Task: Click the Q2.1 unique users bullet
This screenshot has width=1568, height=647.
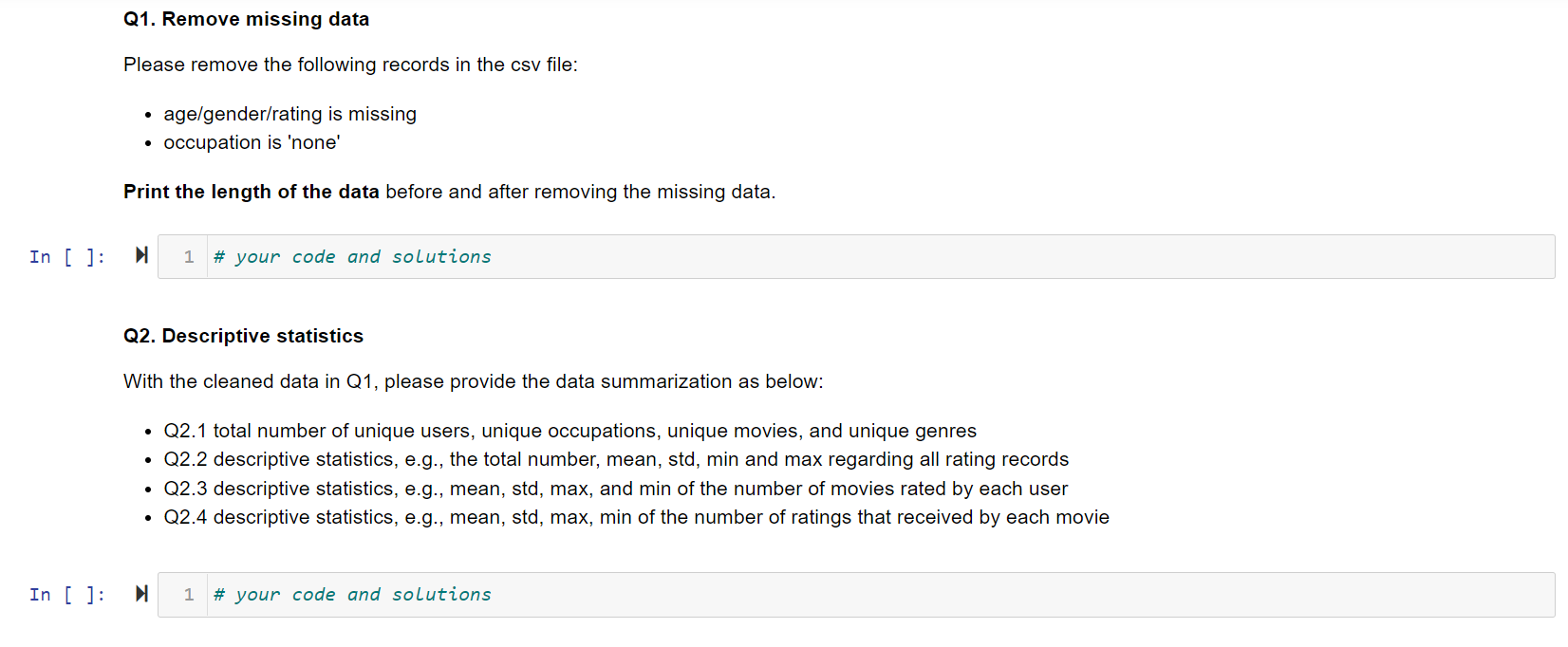Action: (569, 431)
